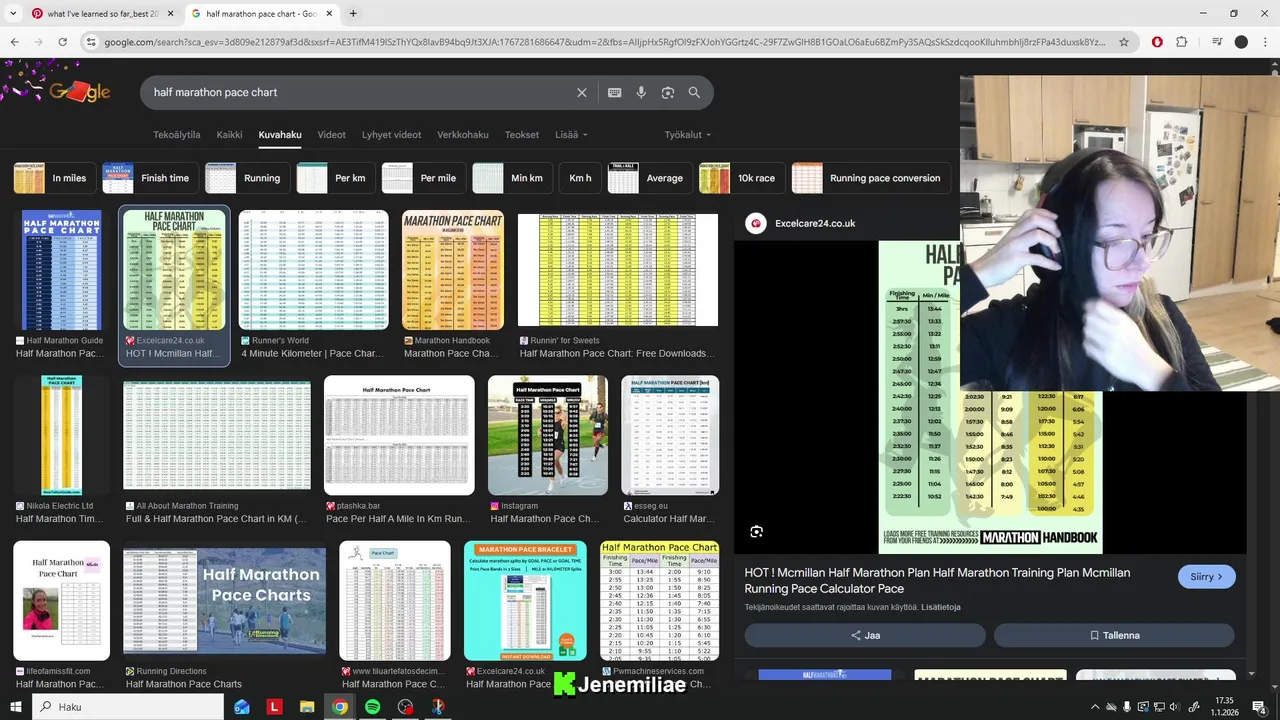Expand the Lisää dropdown
This screenshot has width=1280, height=720.
(571, 135)
